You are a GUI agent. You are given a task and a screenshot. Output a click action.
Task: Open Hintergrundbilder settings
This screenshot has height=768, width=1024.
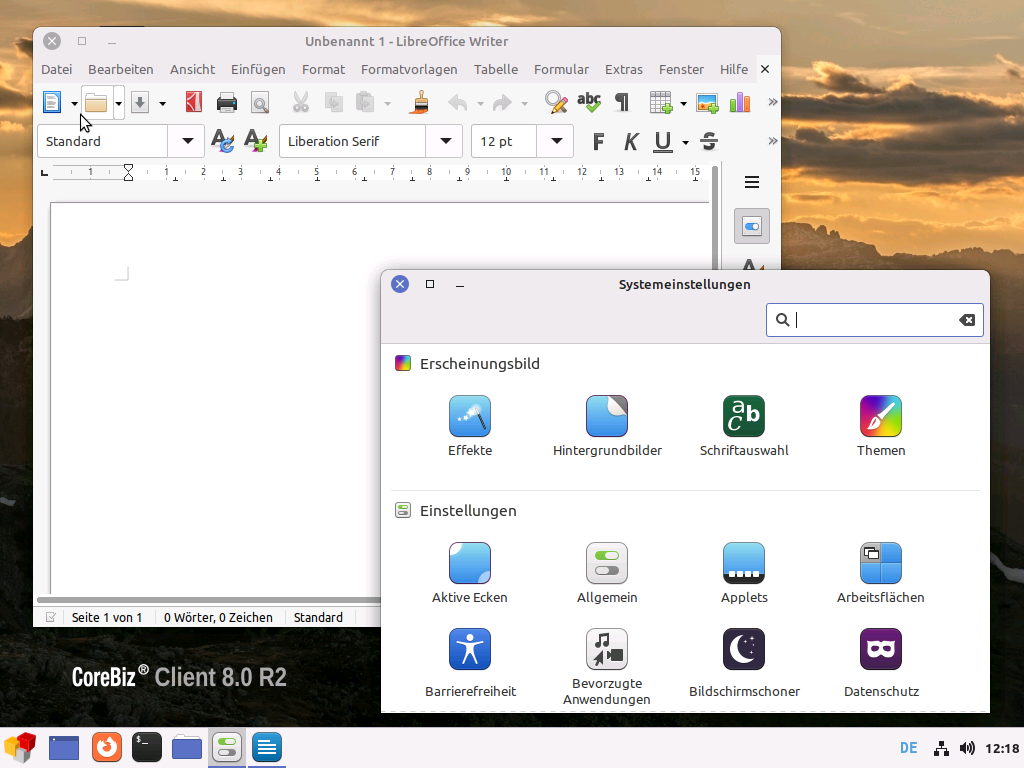pos(607,426)
